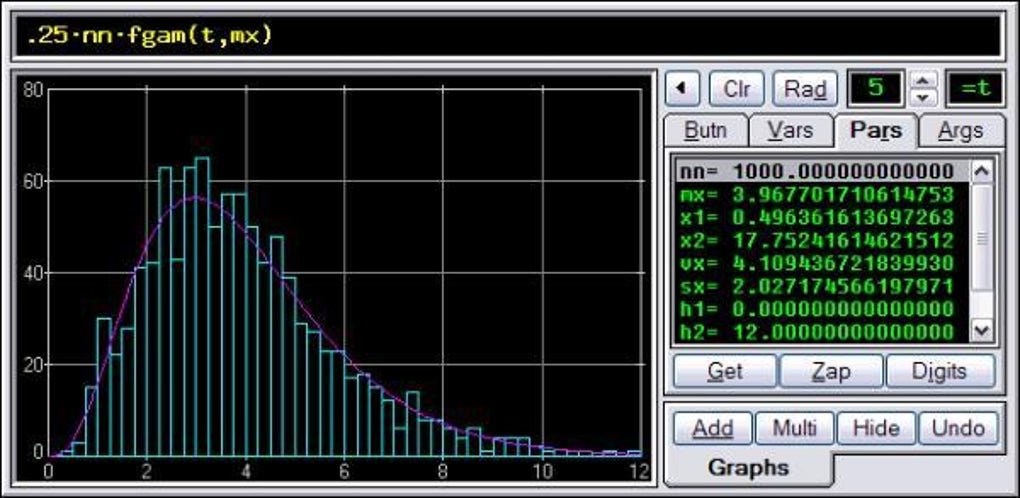Click the digit count field showing 5
Image resolution: width=1020 pixels, height=498 pixels.
[x=876, y=88]
